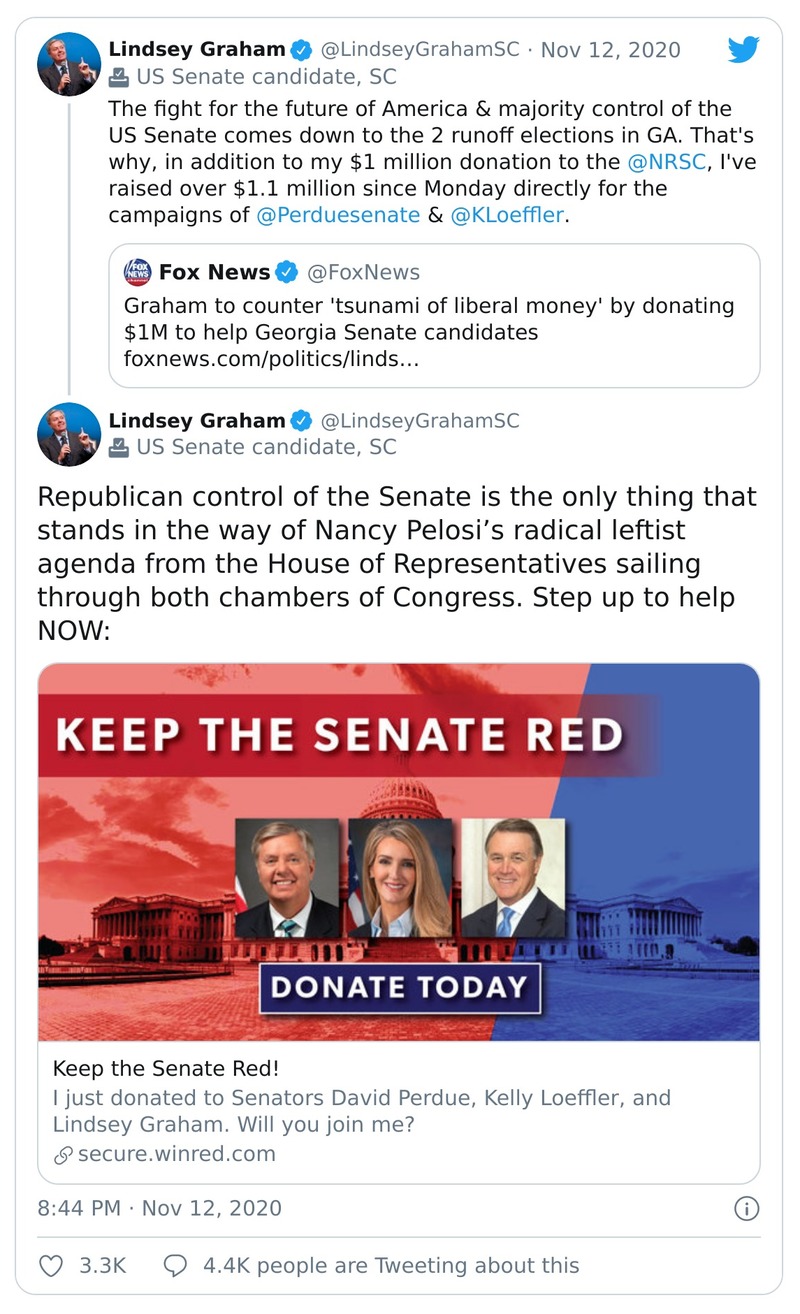This screenshot has width=800, height=1314.
Task: Click the @FoxNews handle
Action: 362,272
